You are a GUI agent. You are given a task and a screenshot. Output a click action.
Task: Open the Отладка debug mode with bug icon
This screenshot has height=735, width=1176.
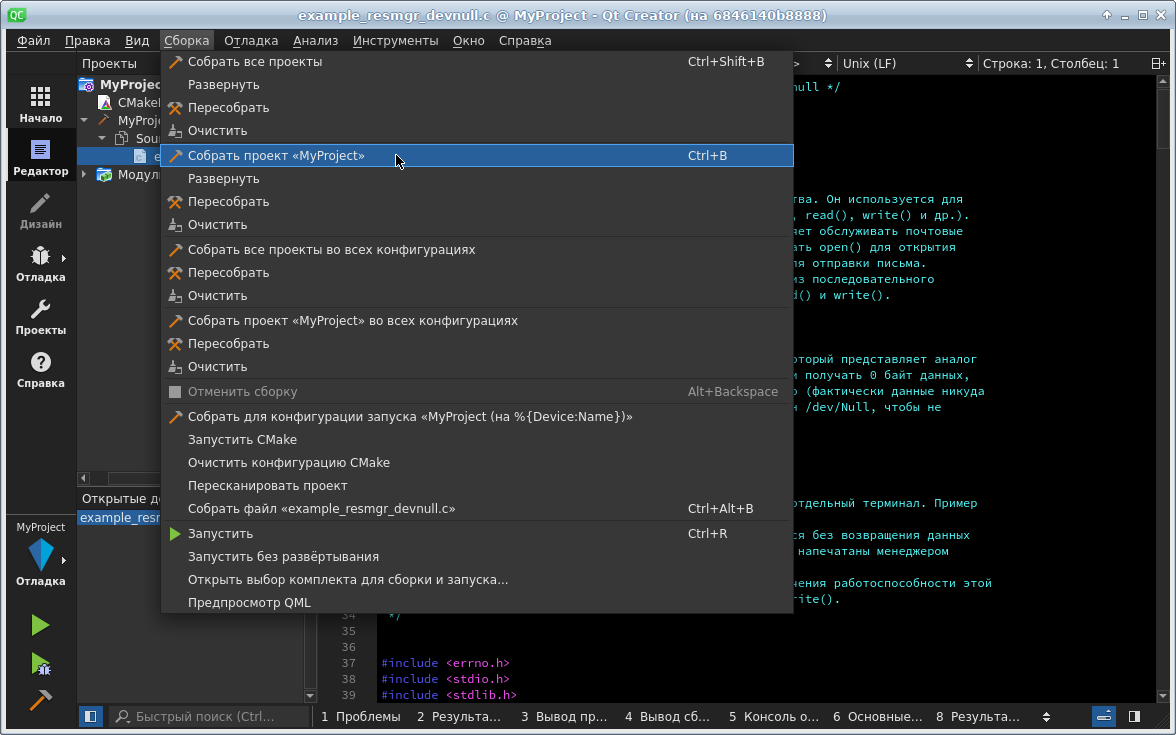(40, 263)
